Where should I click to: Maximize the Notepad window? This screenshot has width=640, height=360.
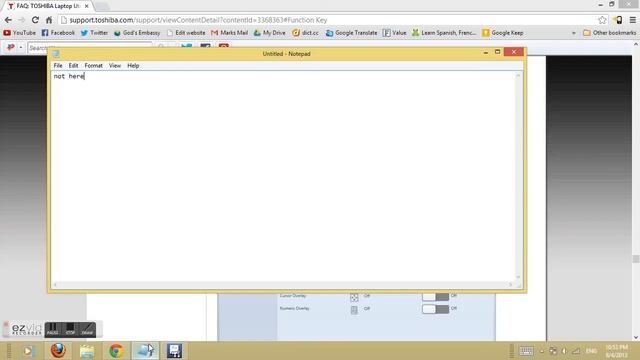point(497,52)
